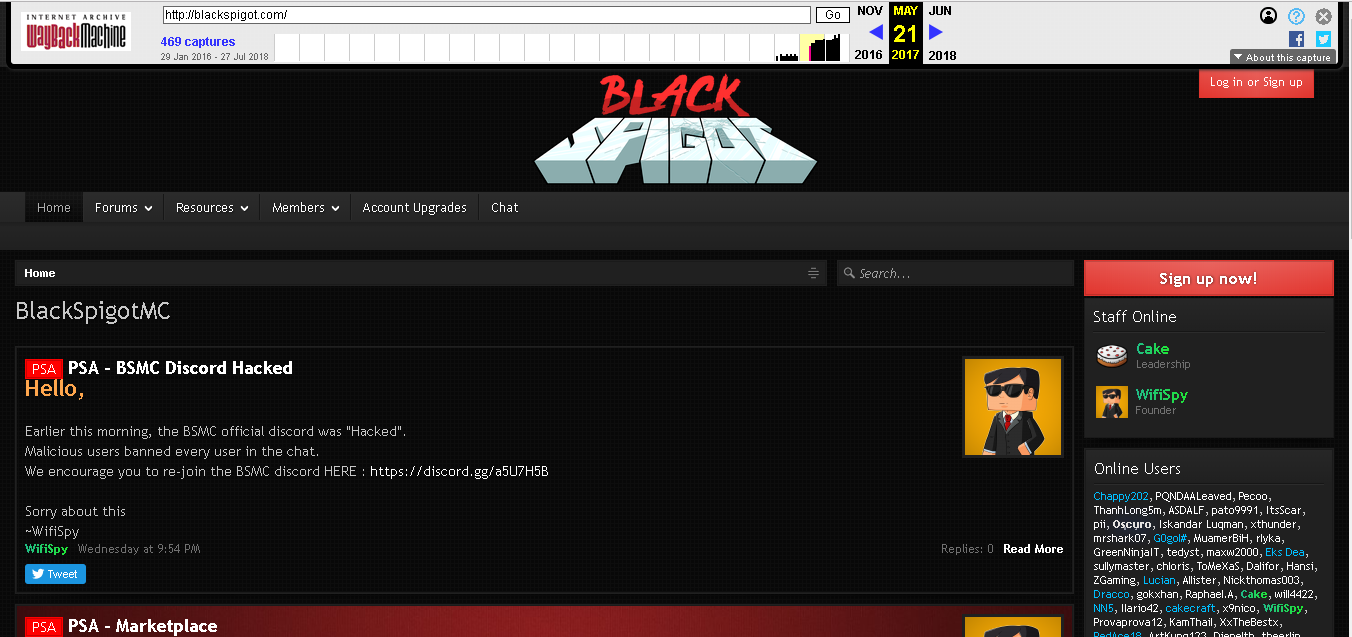Image resolution: width=1352 pixels, height=637 pixels.
Task: Open PQNDAALeaved in Online Users
Action: pyautogui.click(x=1193, y=496)
